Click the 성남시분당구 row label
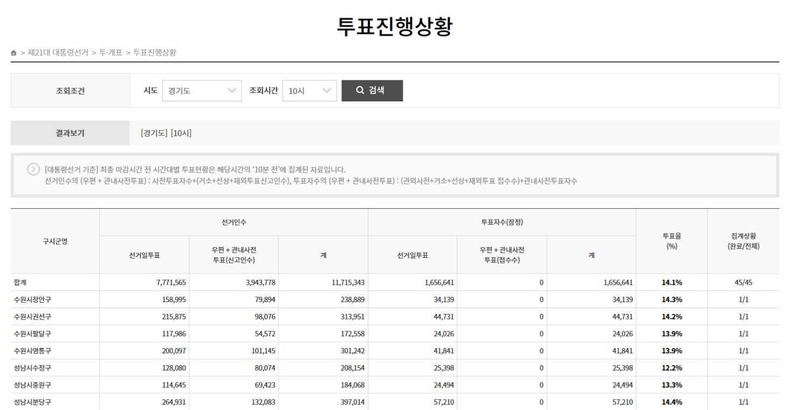 click(32, 402)
